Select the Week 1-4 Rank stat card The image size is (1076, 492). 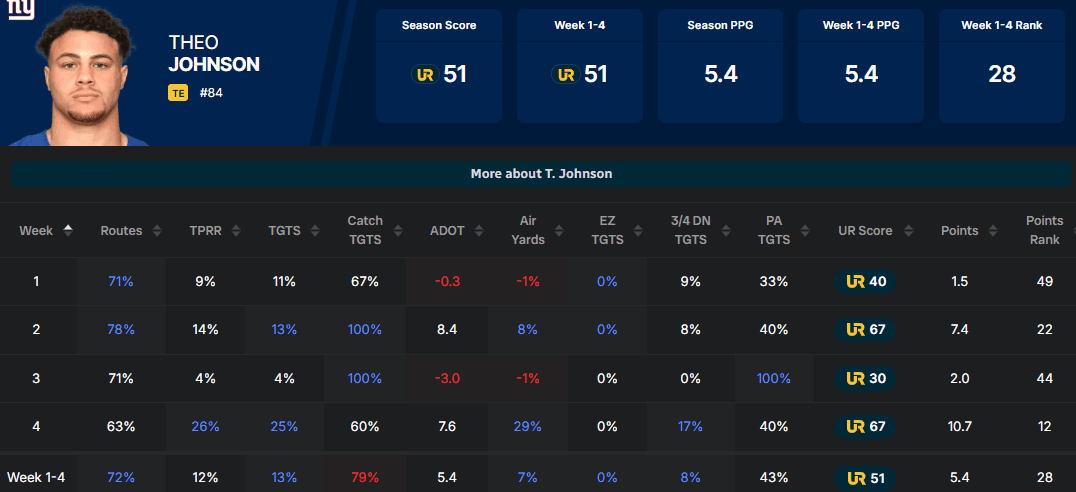(x=1001, y=65)
